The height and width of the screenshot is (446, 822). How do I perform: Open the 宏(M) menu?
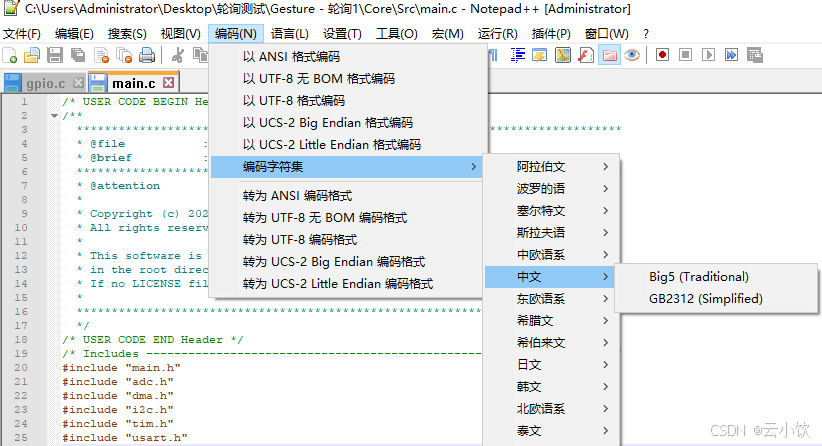click(x=447, y=34)
